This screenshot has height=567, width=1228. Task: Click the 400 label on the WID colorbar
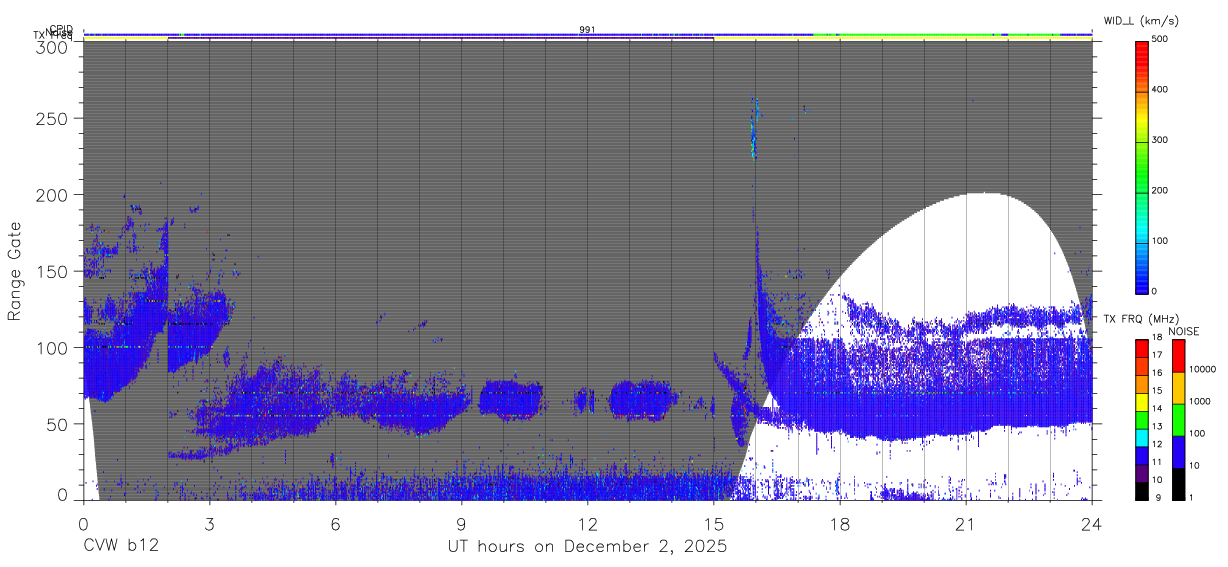click(1161, 89)
